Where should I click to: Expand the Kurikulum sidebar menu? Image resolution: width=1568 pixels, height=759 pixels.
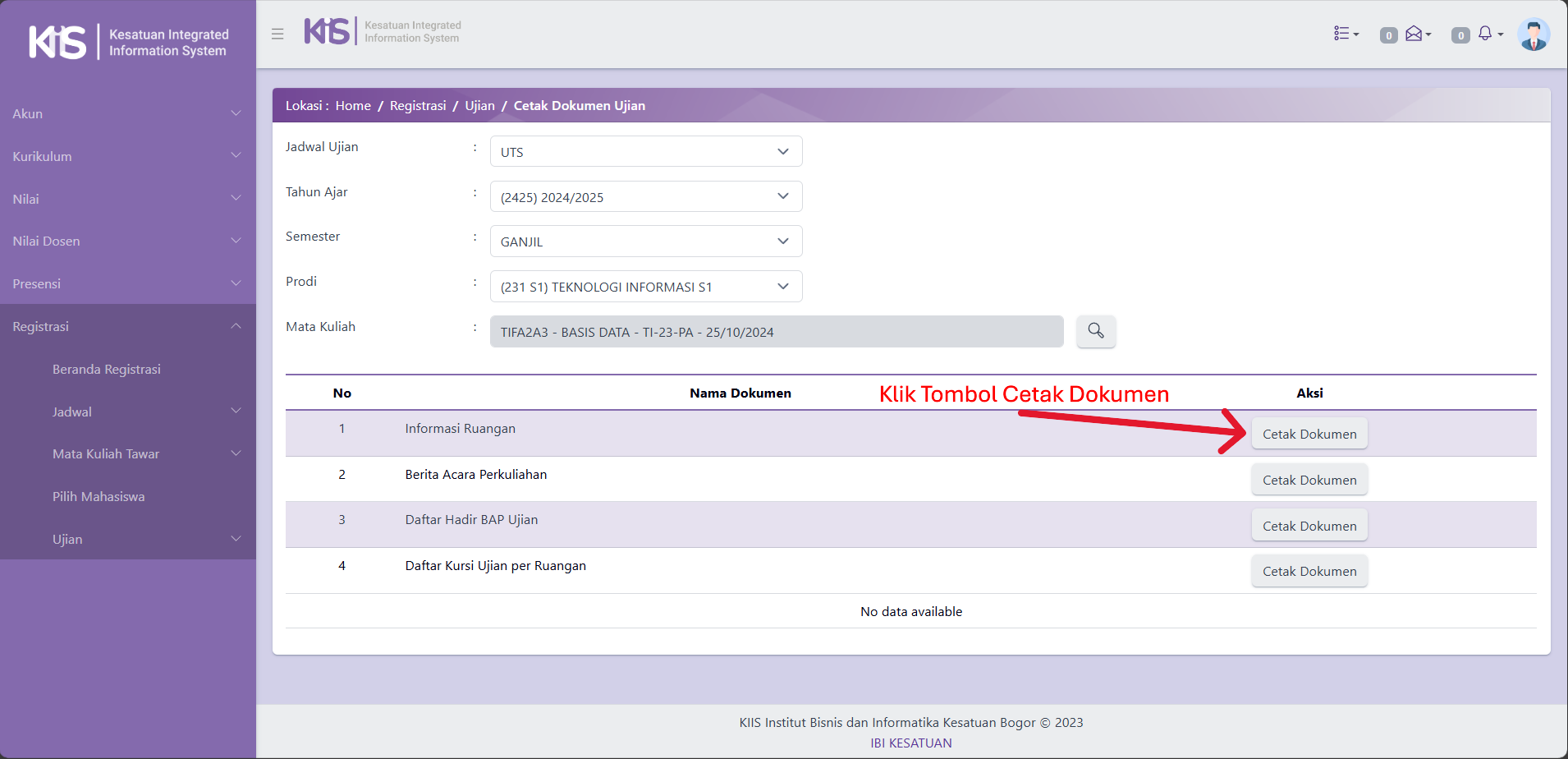click(x=127, y=156)
